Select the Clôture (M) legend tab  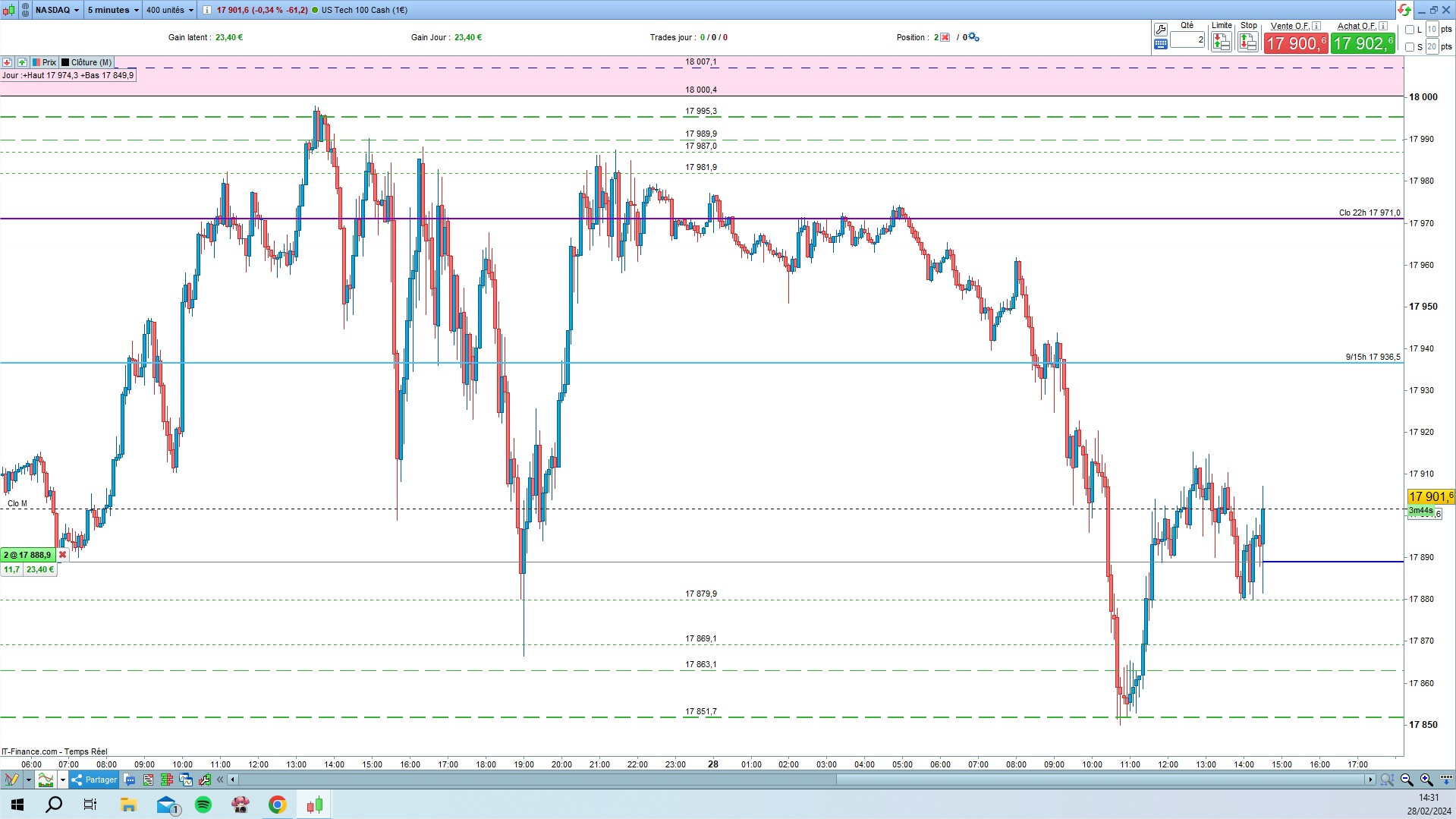click(86, 62)
